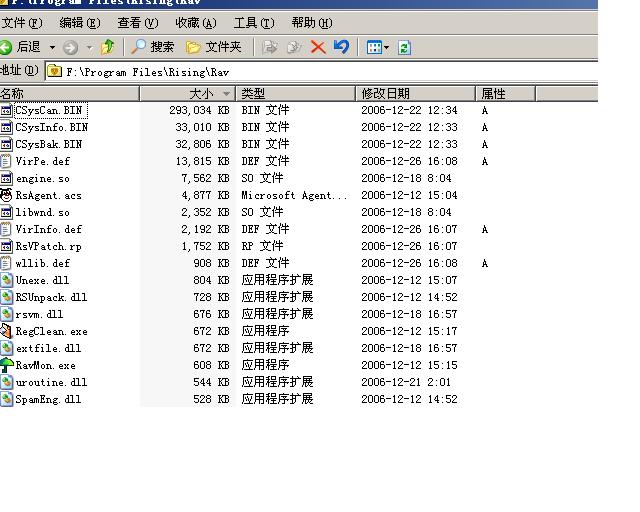Select the RavMon.exe green umbrella icon
Viewport: 640px width, 512px height.
click(x=6, y=365)
